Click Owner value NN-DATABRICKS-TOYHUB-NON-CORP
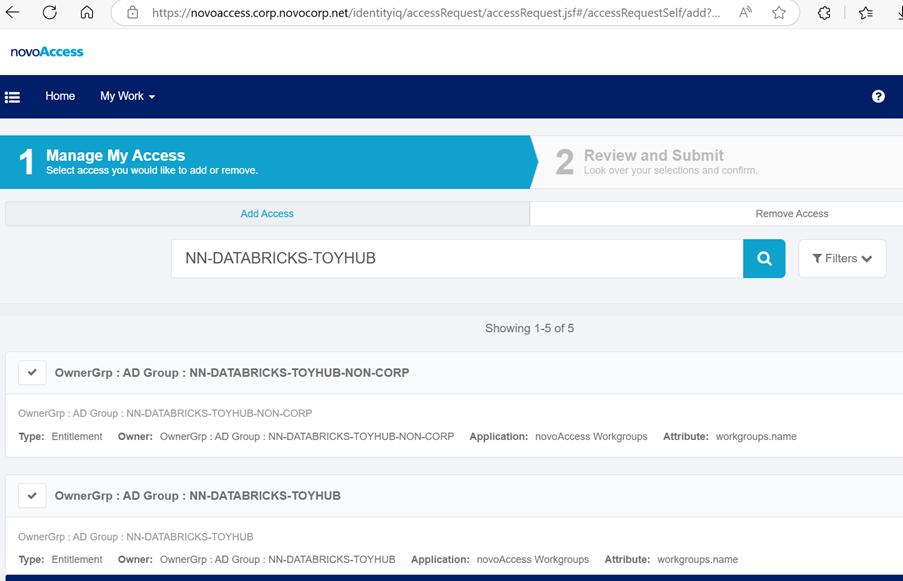 click(x=307, y=436)
